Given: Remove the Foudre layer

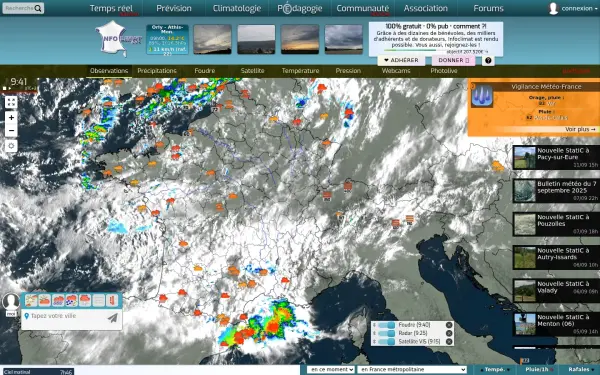Looking at the screenshot, I should click(x=449, y=325).
